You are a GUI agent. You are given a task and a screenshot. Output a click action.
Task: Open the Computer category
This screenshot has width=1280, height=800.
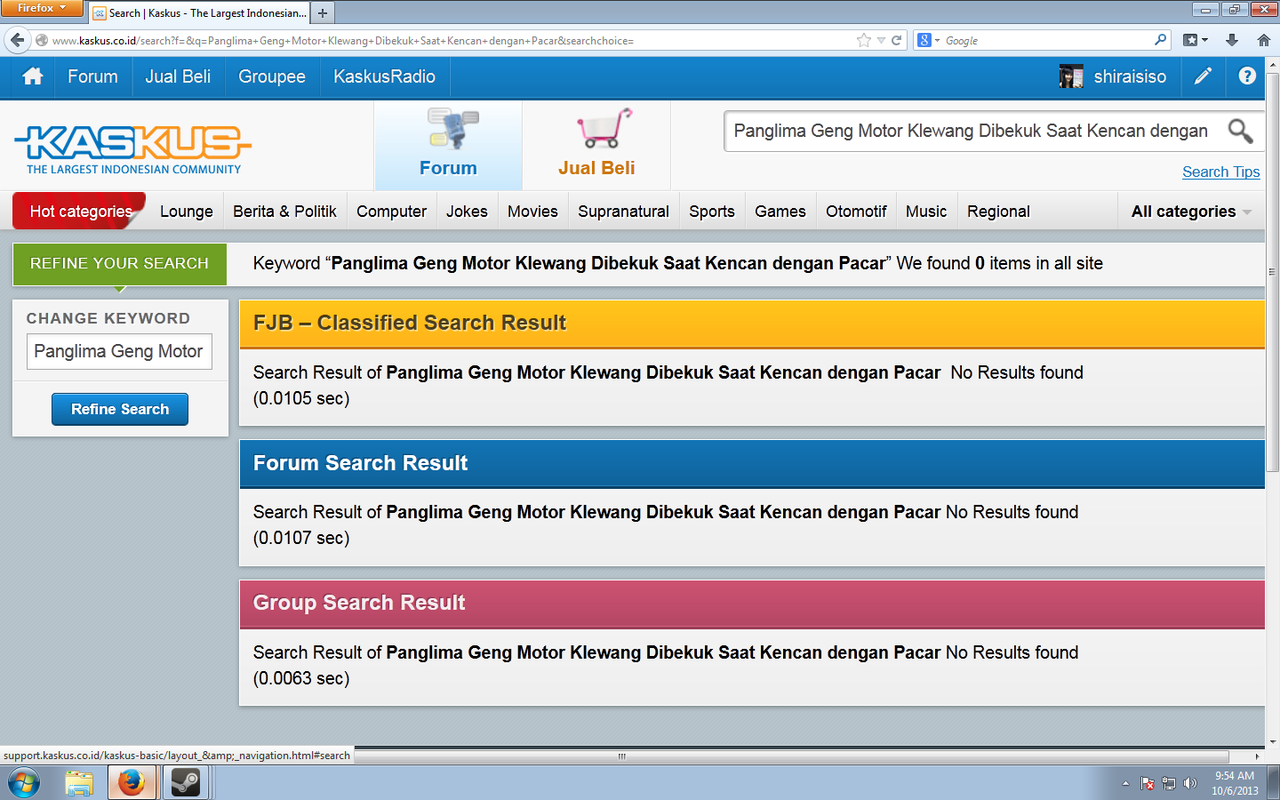click(392, 212)
